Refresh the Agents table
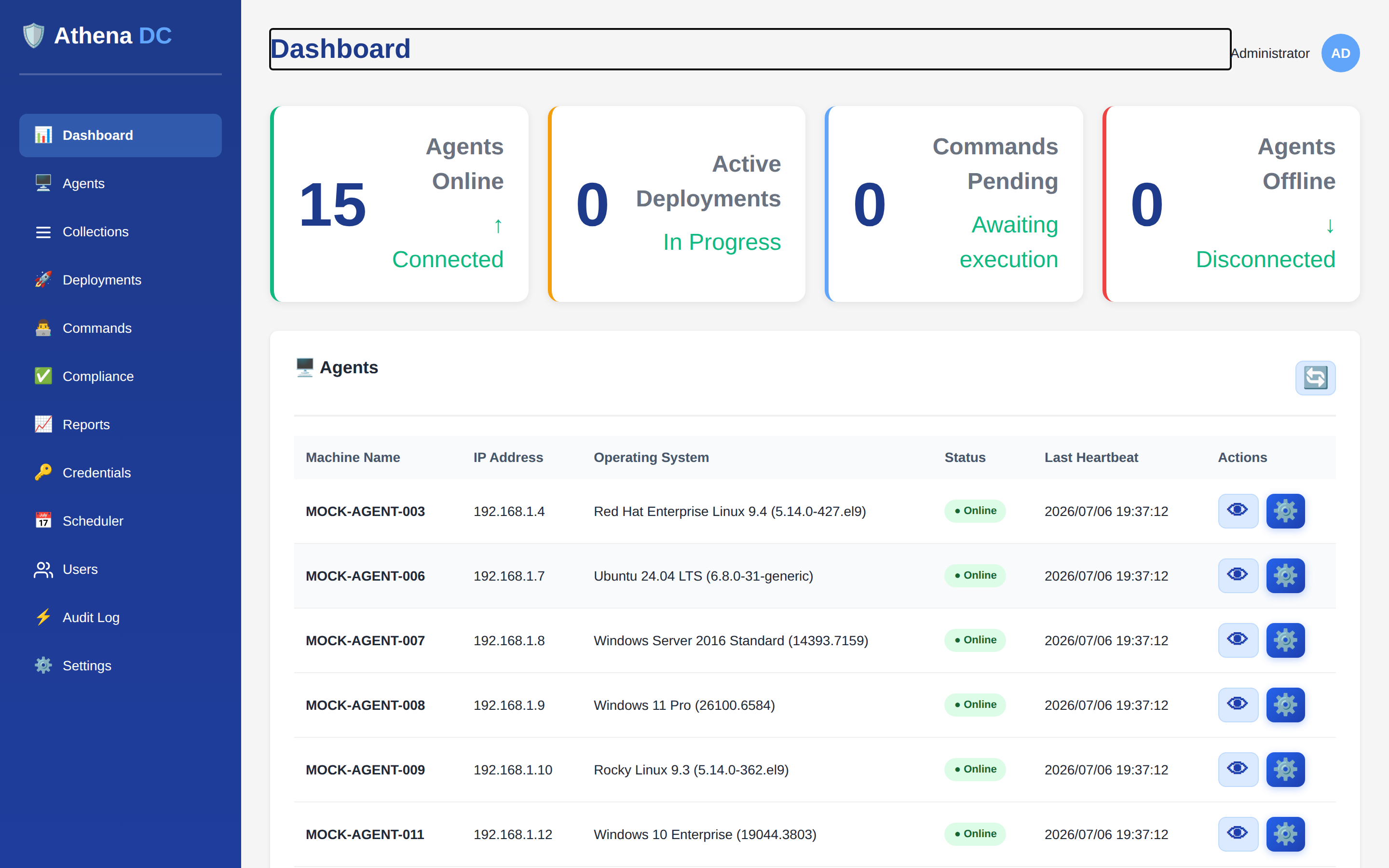 [1315, 378]
